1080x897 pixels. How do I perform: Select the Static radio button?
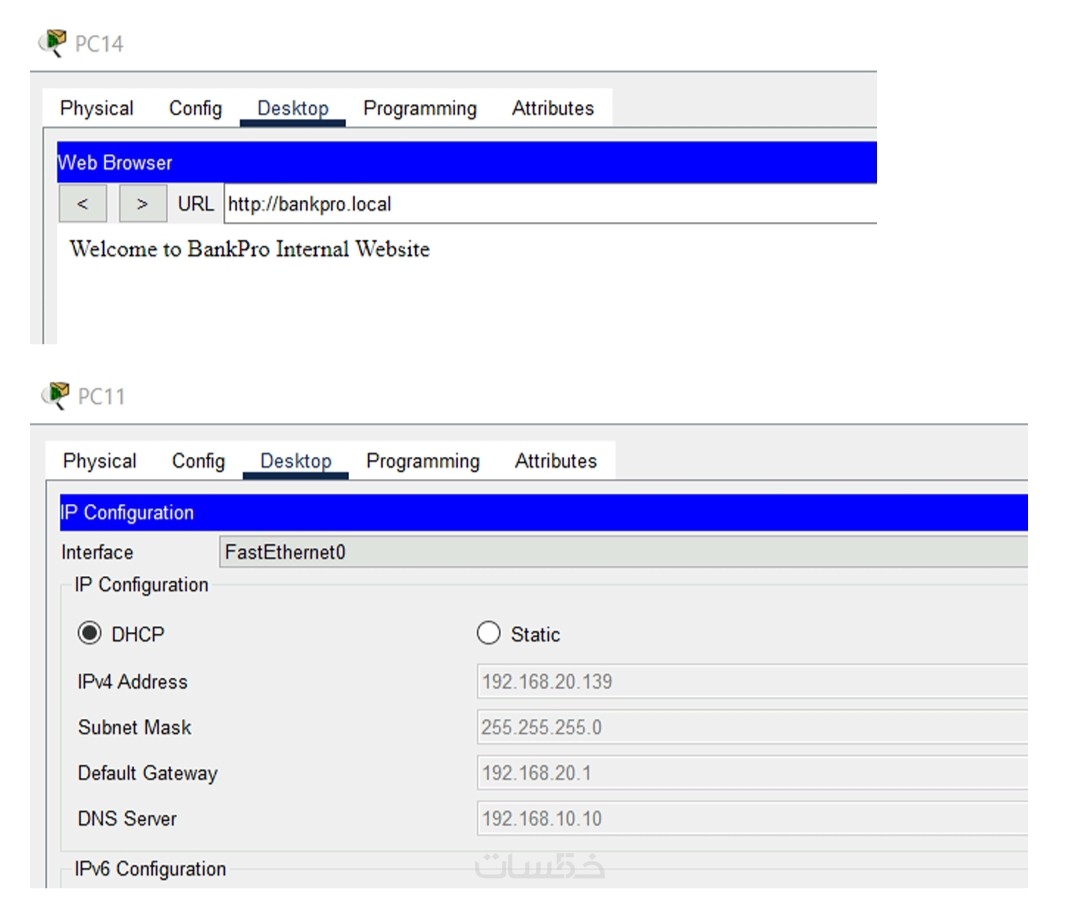[488, 633]
